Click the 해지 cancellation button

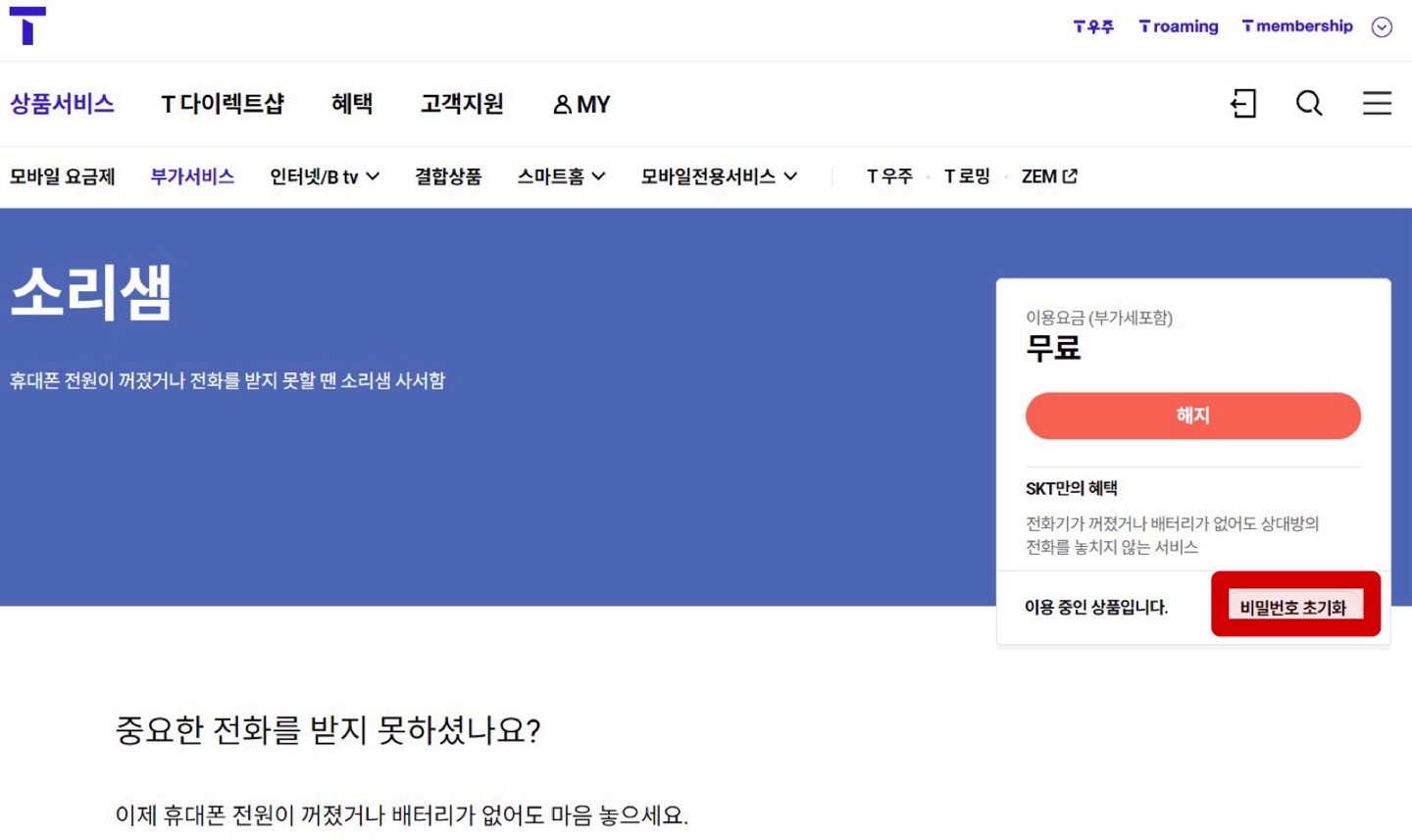[1192, 416]
